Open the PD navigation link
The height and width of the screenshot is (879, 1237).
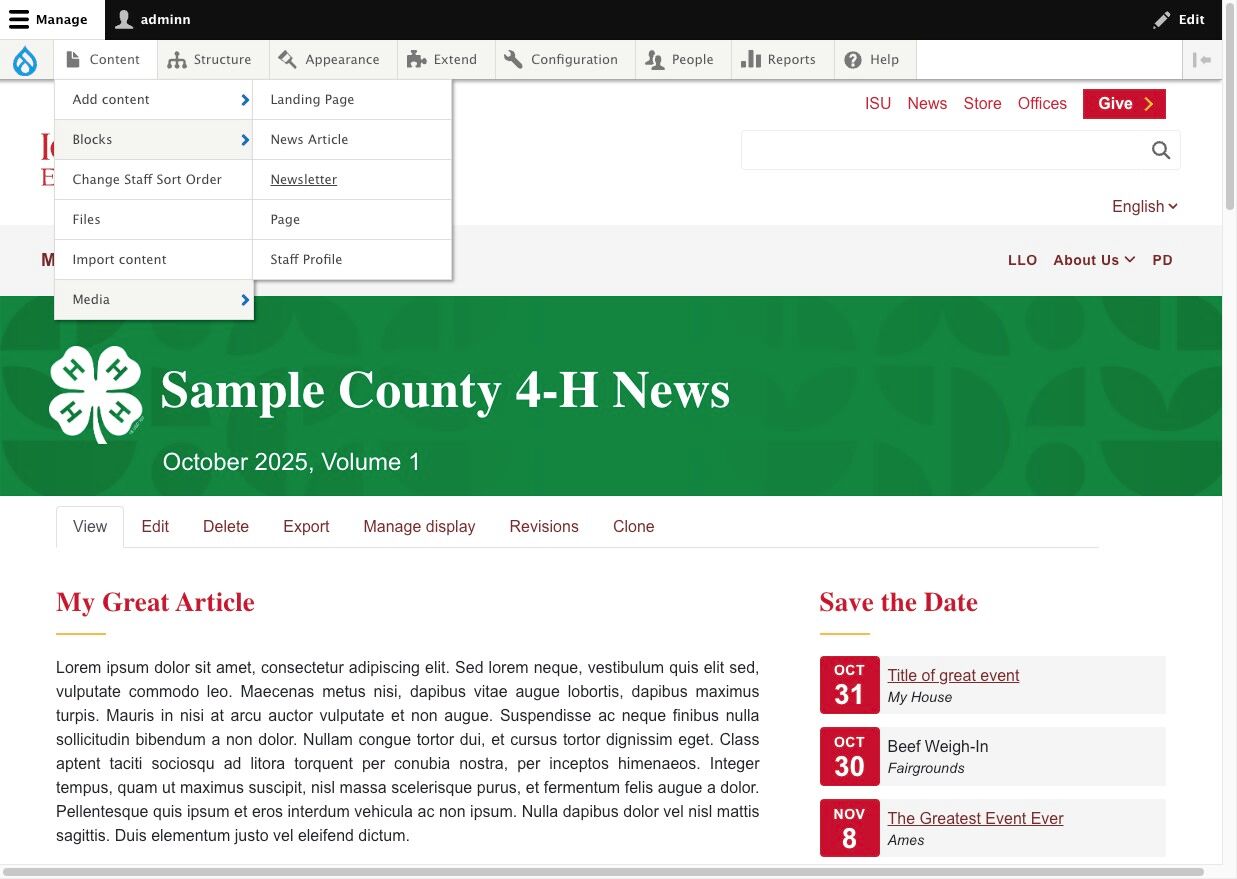pyautogui.click(x=1162, y=260)
